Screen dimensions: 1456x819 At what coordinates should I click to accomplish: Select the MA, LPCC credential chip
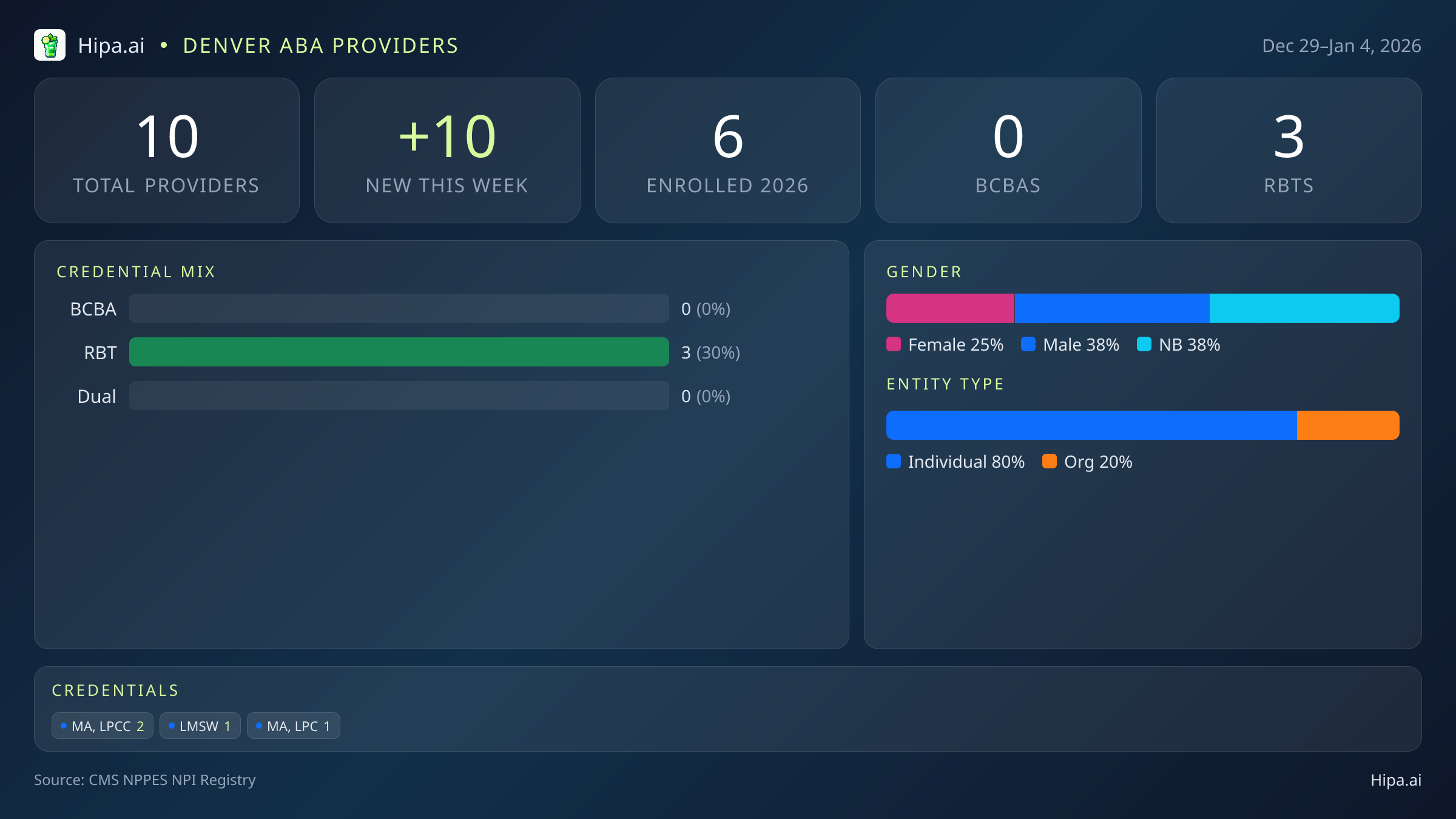[103, 726]
